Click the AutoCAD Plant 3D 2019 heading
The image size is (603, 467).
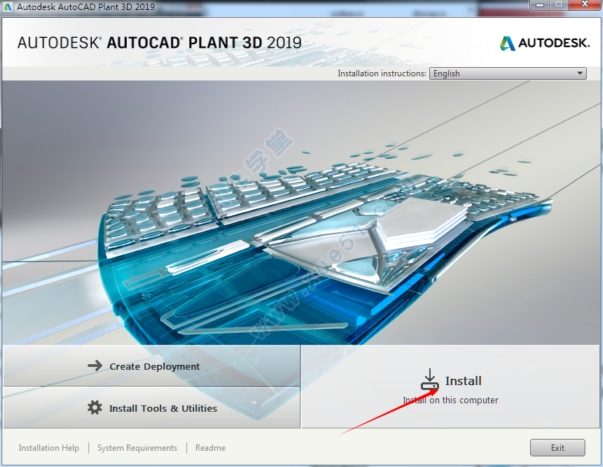159,42
